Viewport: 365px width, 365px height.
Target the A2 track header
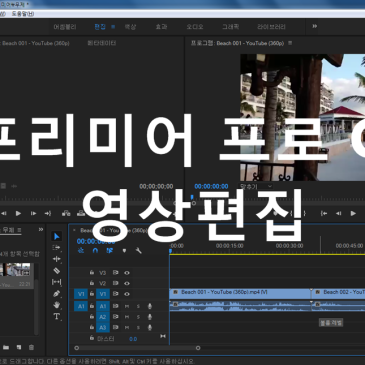(103, 317)
